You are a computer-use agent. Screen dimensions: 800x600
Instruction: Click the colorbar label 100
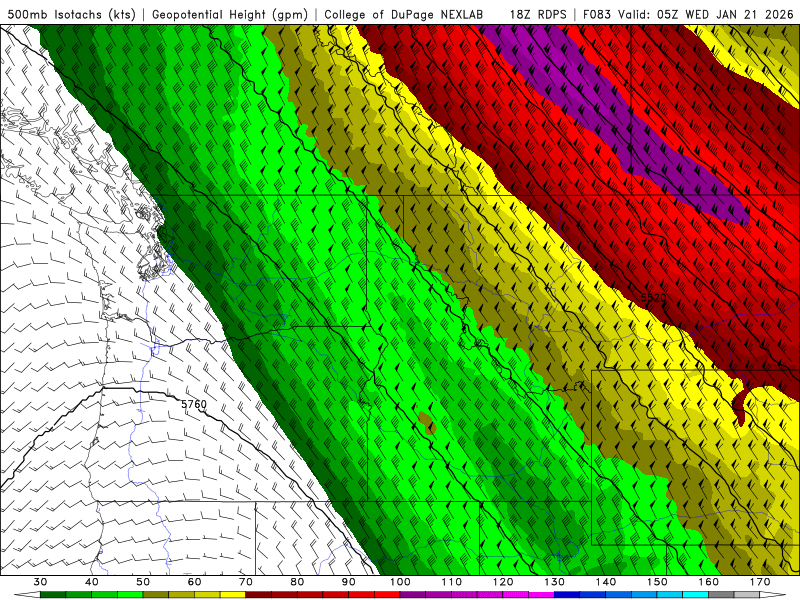[400, 582]
